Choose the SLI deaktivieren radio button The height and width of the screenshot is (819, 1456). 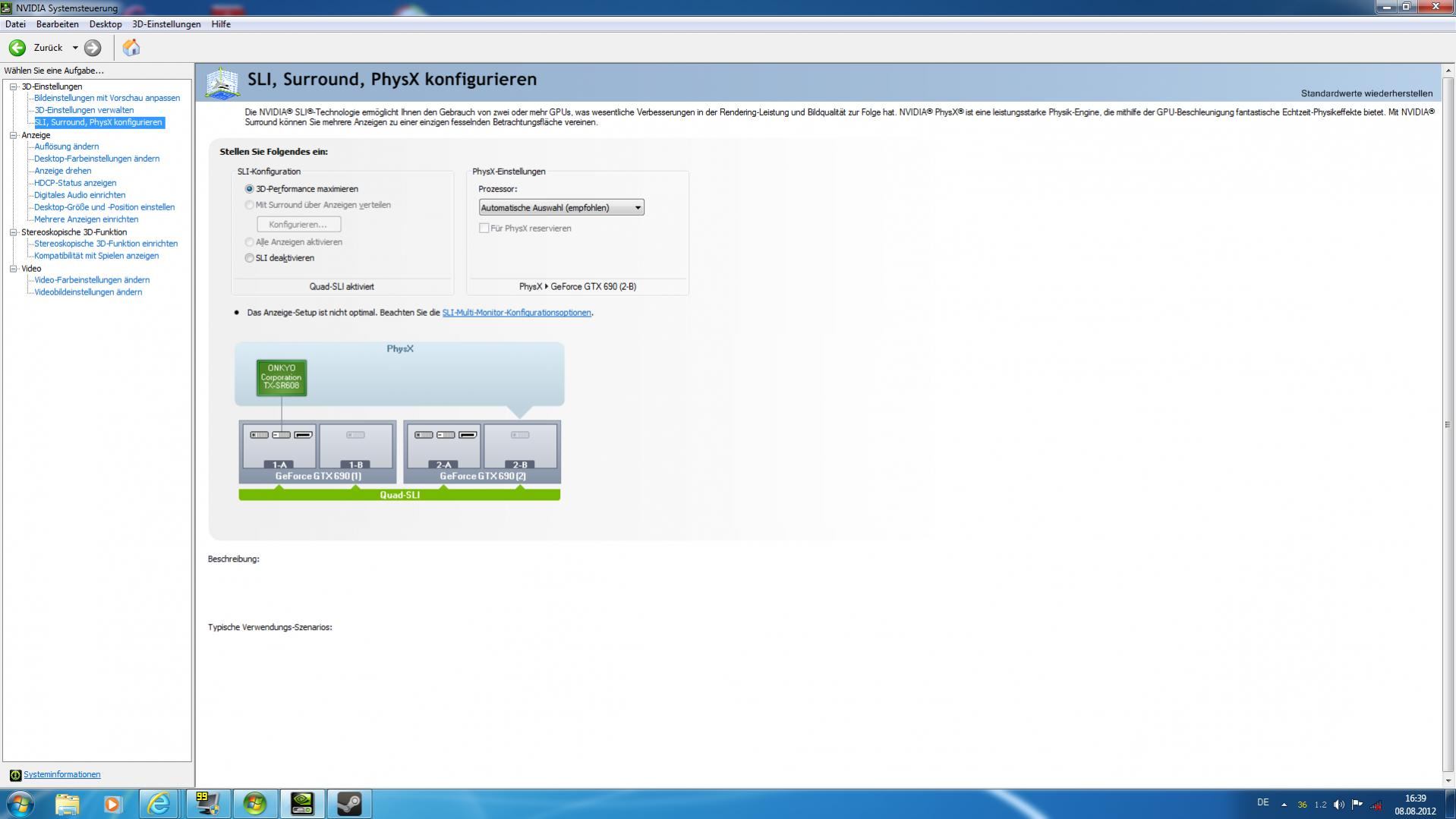[250, 258]
